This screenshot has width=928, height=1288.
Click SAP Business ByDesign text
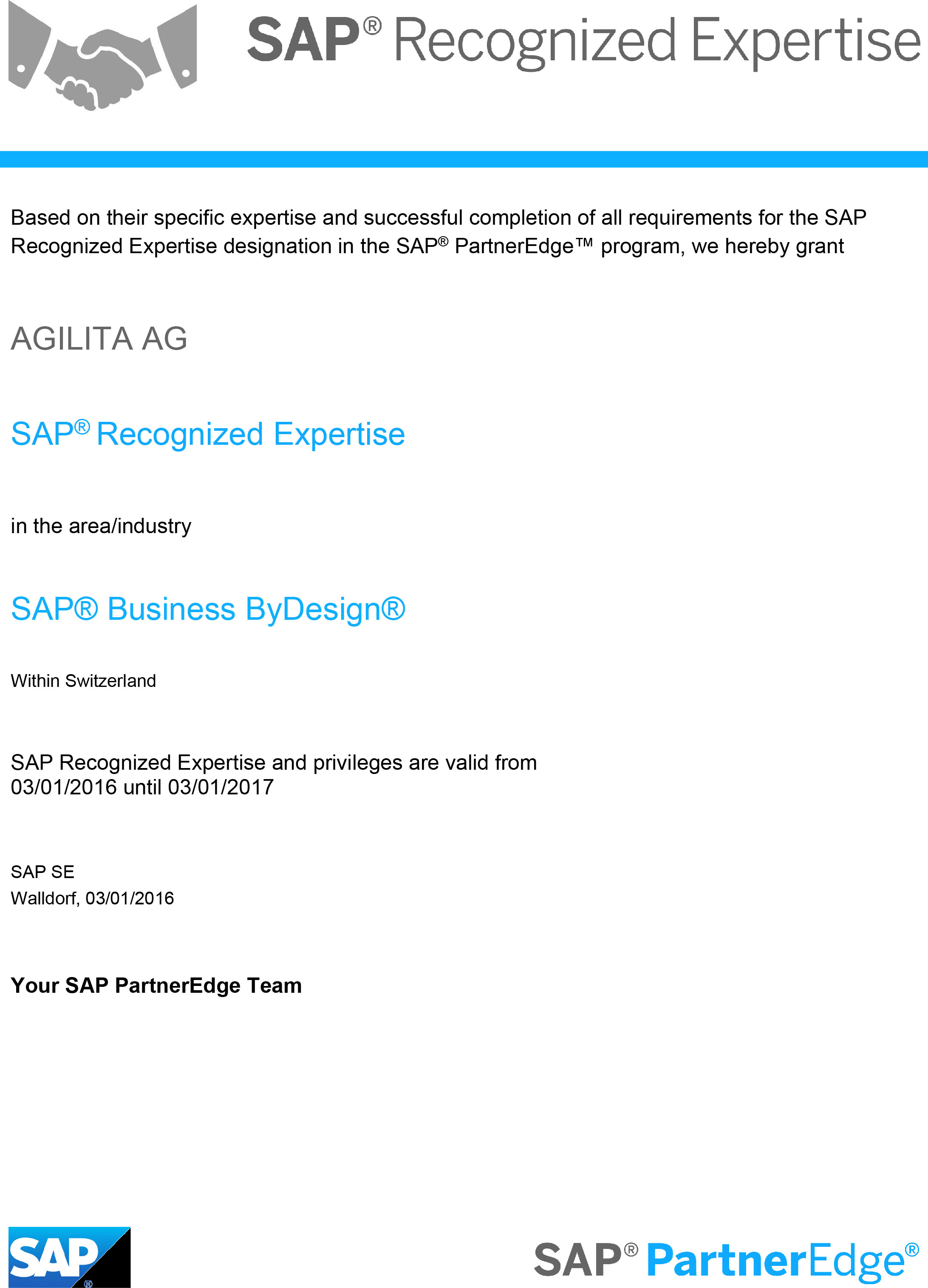tap(208, 609)
